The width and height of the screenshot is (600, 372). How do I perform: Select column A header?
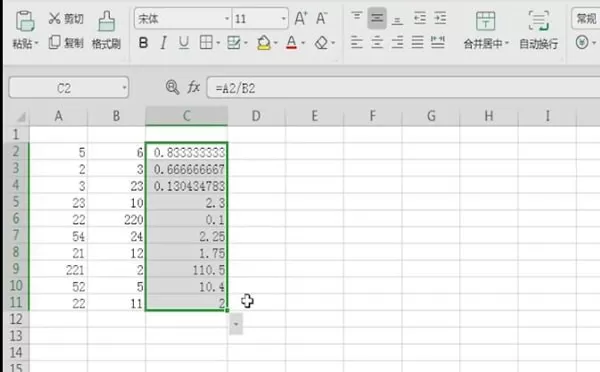tap(59, 116)
